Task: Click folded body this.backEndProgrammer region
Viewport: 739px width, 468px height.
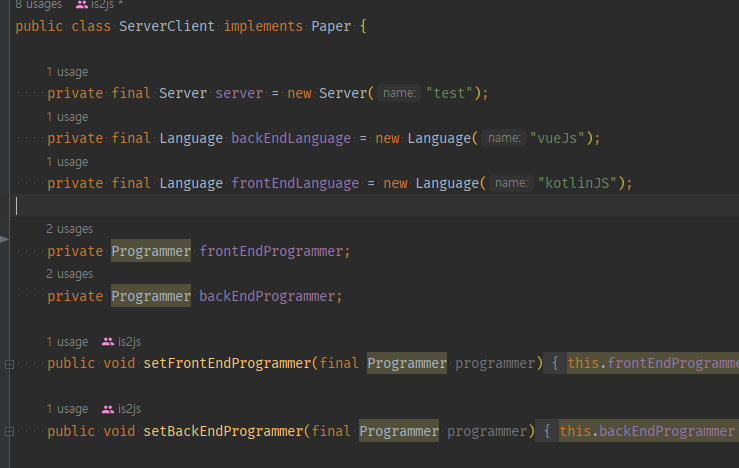Action: [x=649, y=431]
